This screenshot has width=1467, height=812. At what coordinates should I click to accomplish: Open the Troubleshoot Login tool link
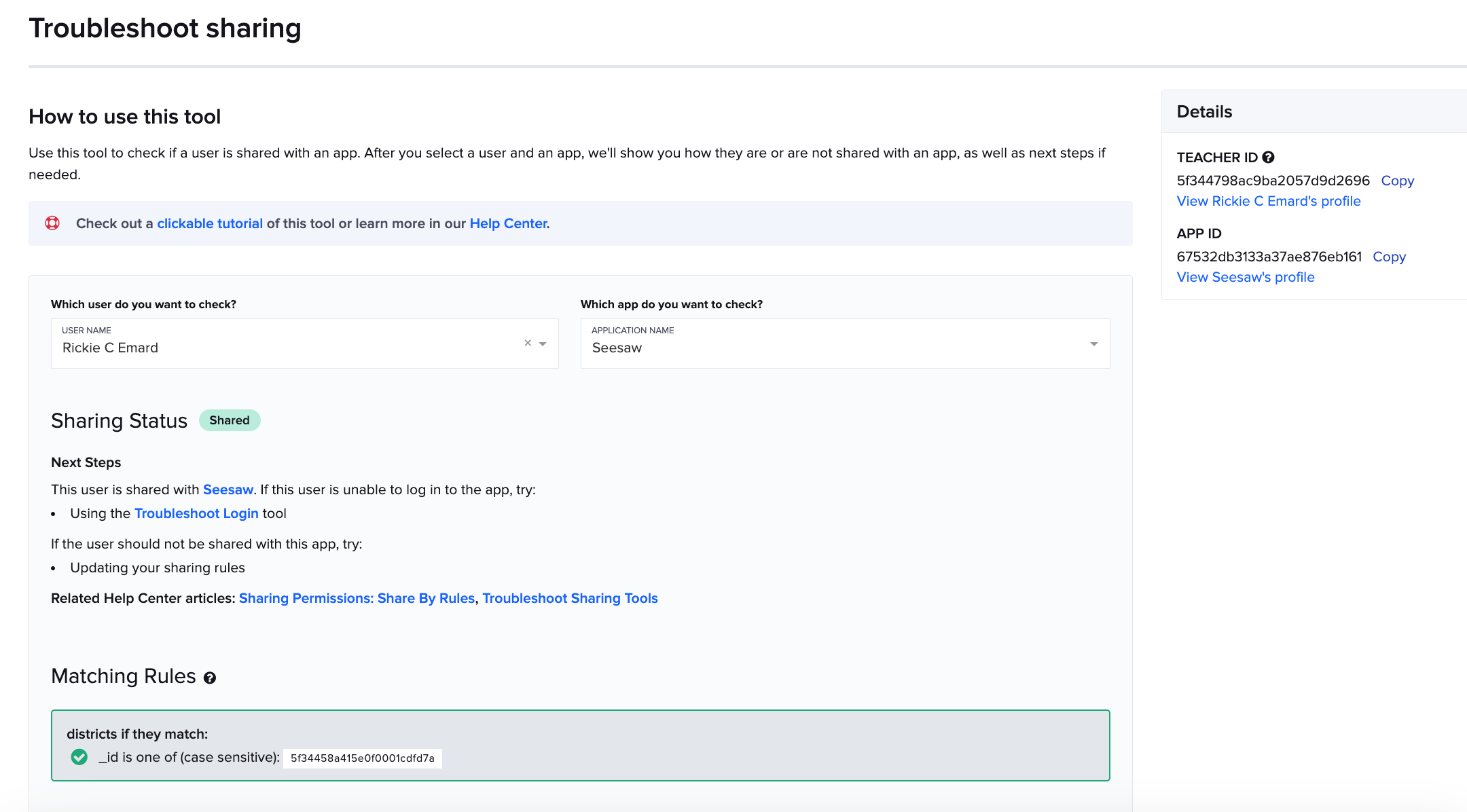coord(196,513)
